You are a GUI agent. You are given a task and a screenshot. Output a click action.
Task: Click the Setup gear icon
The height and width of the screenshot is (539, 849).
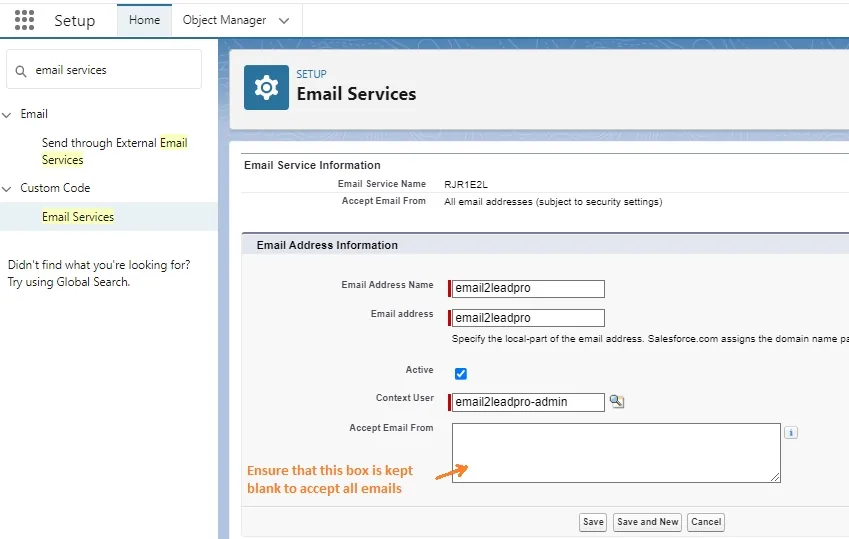pos(266,88)
